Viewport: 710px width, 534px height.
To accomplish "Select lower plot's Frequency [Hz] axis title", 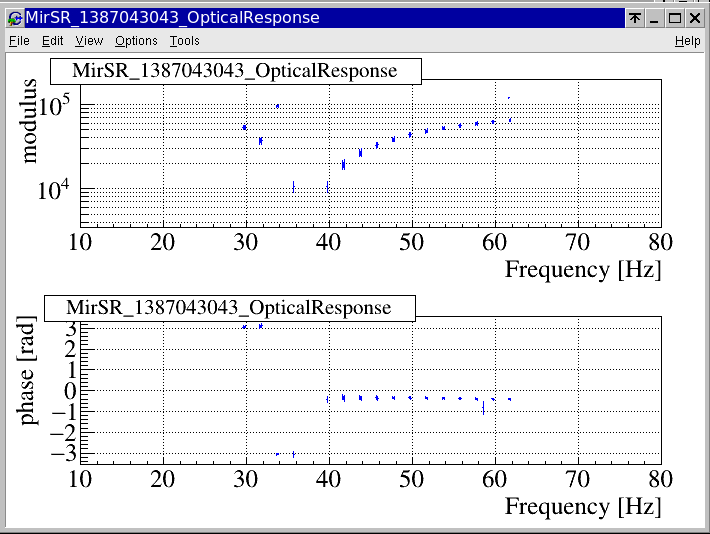I will tap(582, 506).
